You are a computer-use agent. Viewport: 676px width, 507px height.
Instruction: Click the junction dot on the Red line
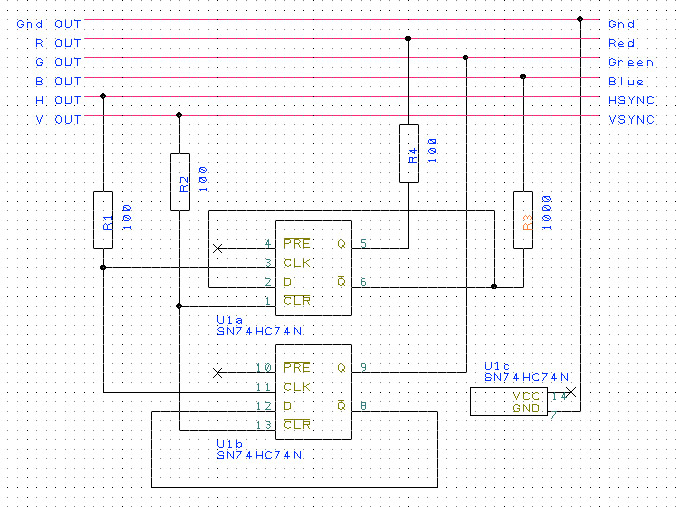click(x=408, y=39)
